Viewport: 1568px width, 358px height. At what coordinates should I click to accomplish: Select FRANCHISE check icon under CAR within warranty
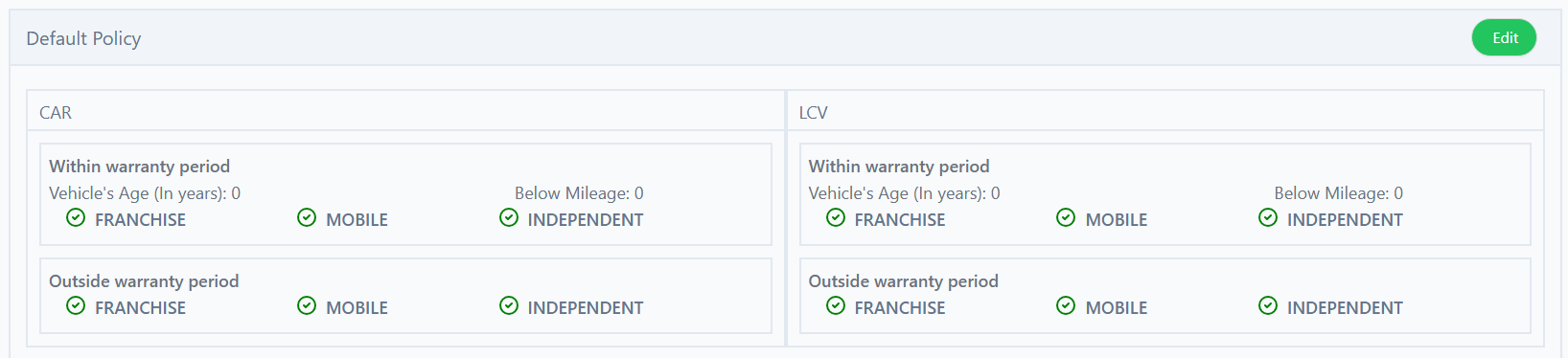tap(76, 217)
